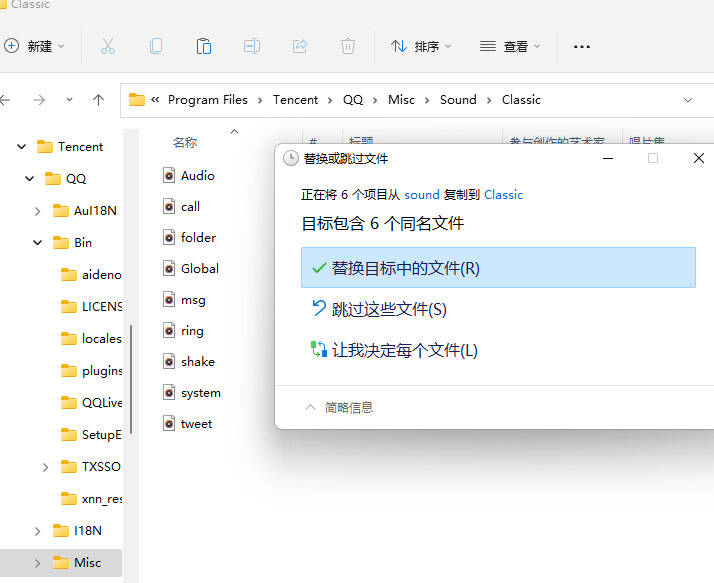Open the 排序 sort dropdown

click(x=421, y=46)
